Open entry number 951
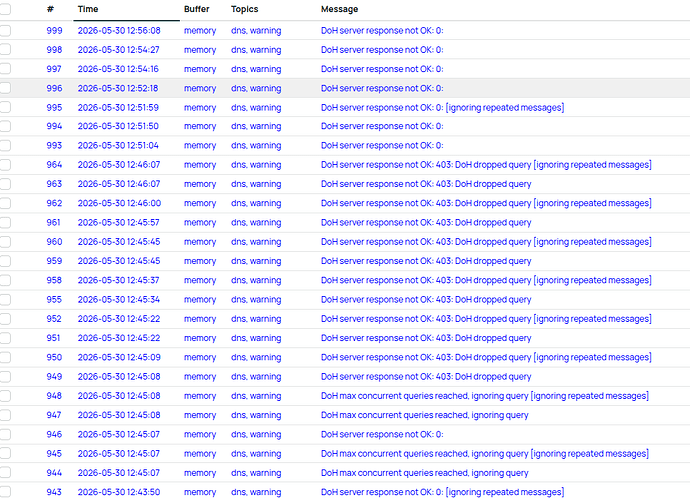Screen dimensions: 690x498 pyautogui.click(x=53, y=338)
